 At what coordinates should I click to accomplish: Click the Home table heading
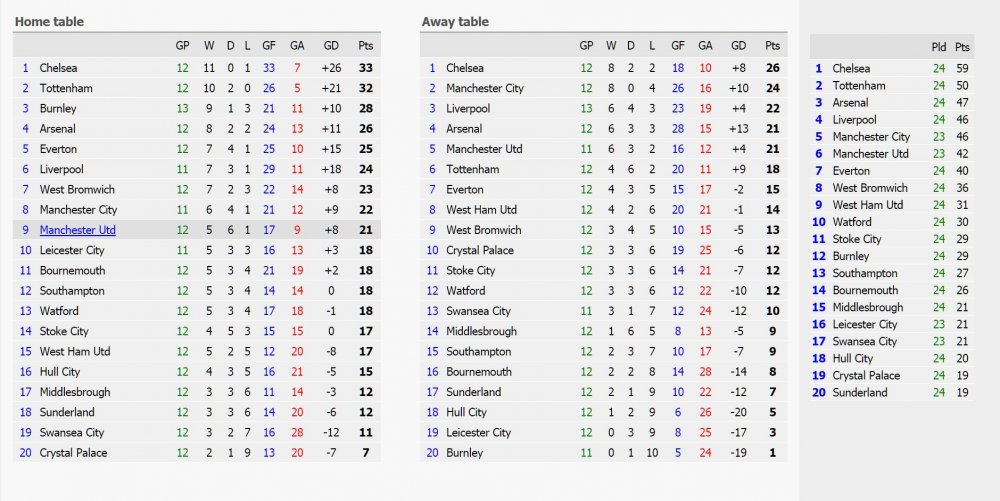coord(49,22)
